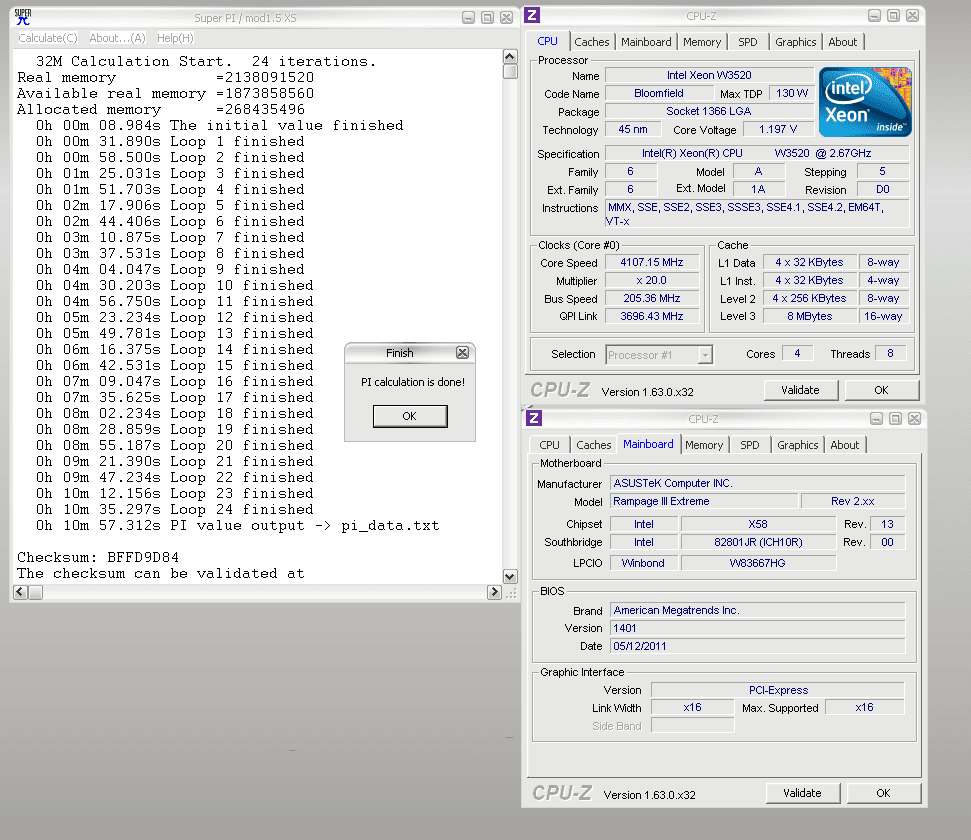971x840 pixels.
Task: Open About...(A) menu in Super PI
Action: point(117,38)
